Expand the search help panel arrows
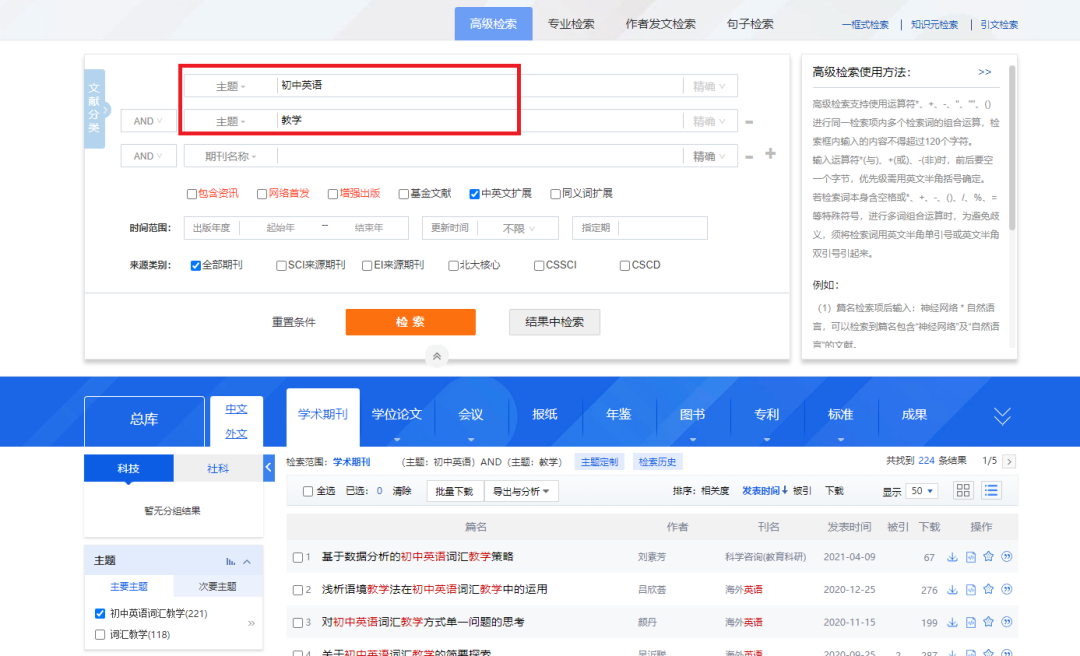The width and height of the screenshot is (1080, 656). [984, 72]
